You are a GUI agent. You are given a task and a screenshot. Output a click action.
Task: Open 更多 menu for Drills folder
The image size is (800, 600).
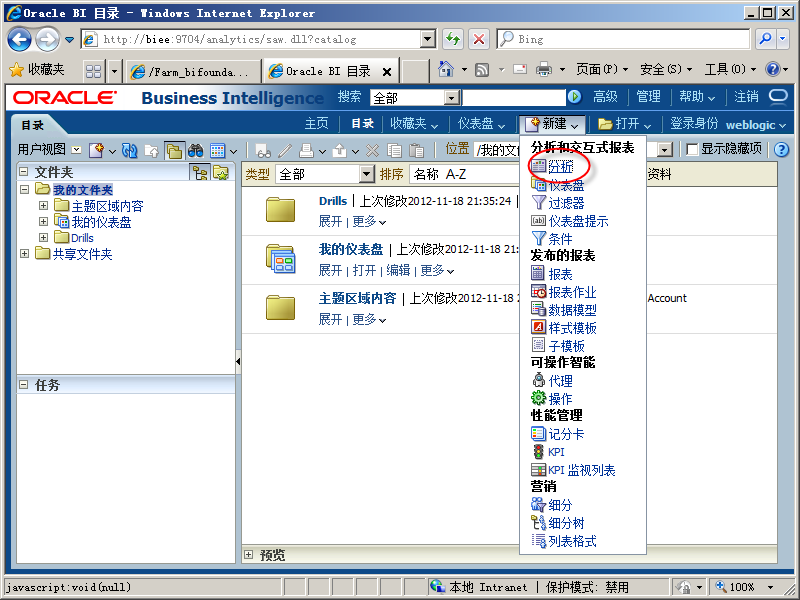(368, 221)
